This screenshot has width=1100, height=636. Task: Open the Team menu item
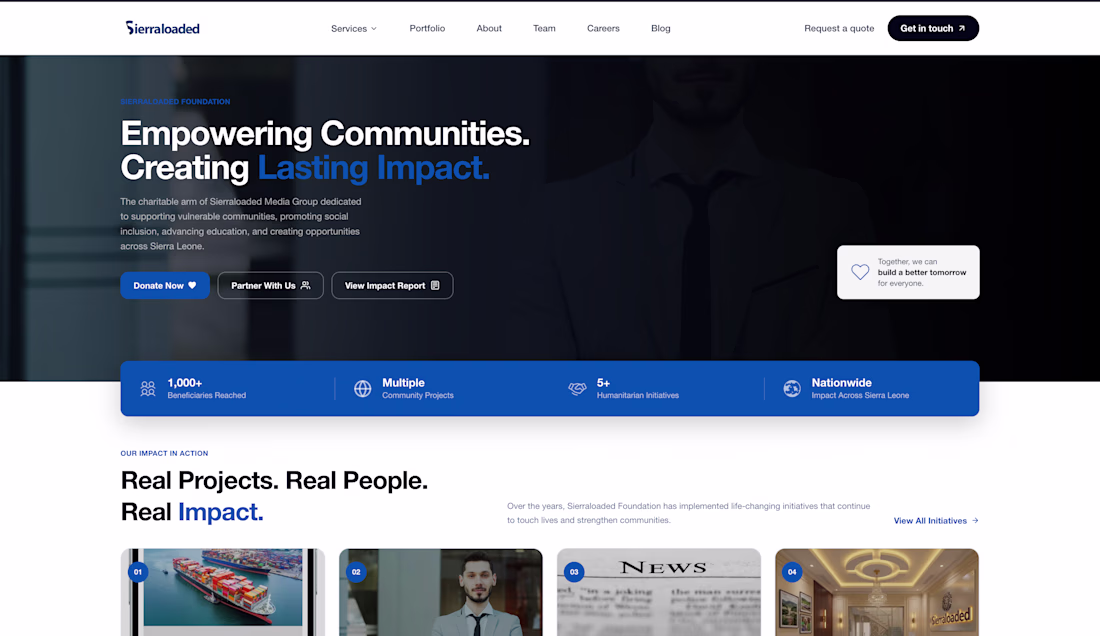544,28
